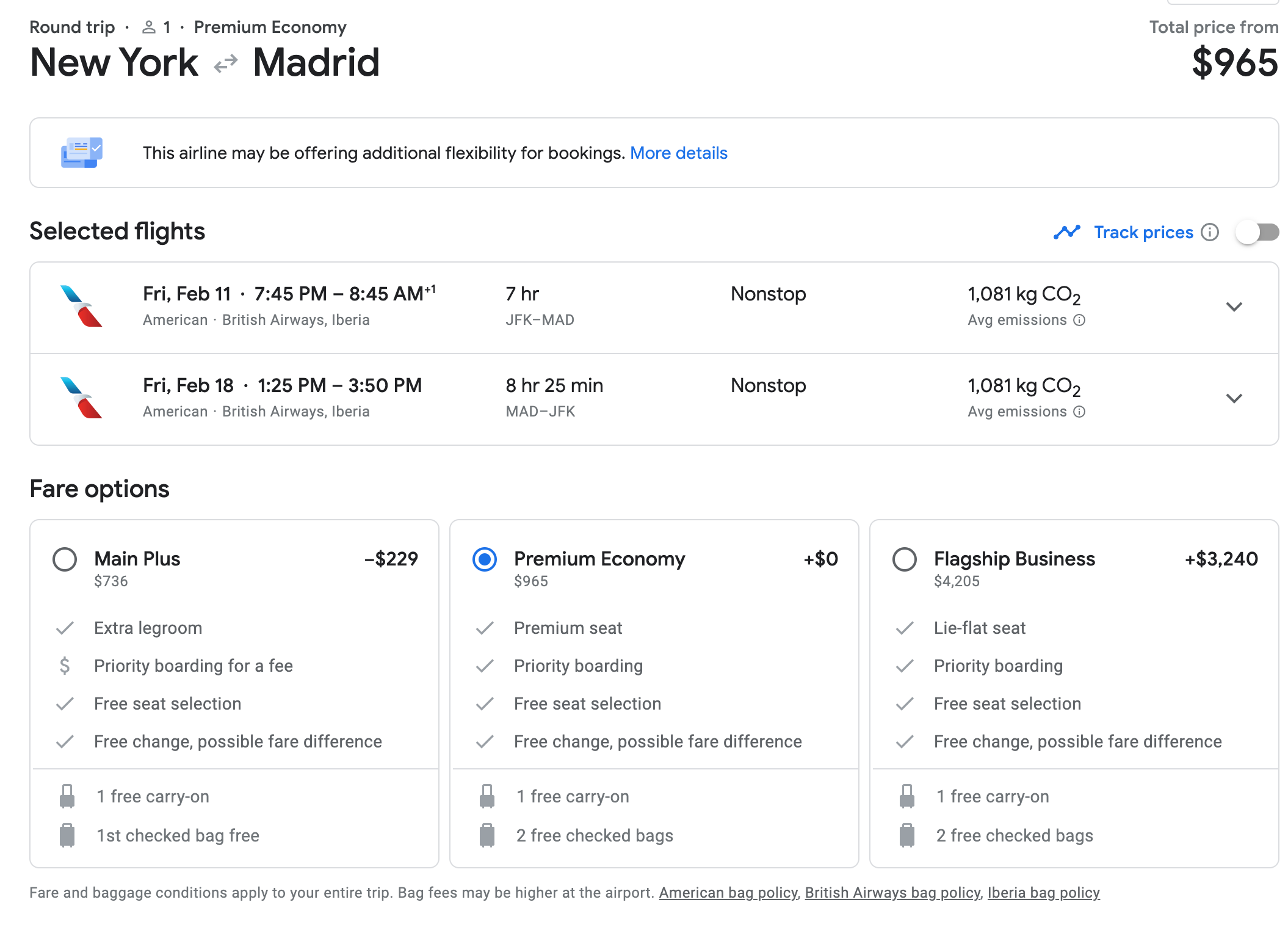Expand the Feb 11 JFK–MAD flight details

click(x=1234, y=307)
